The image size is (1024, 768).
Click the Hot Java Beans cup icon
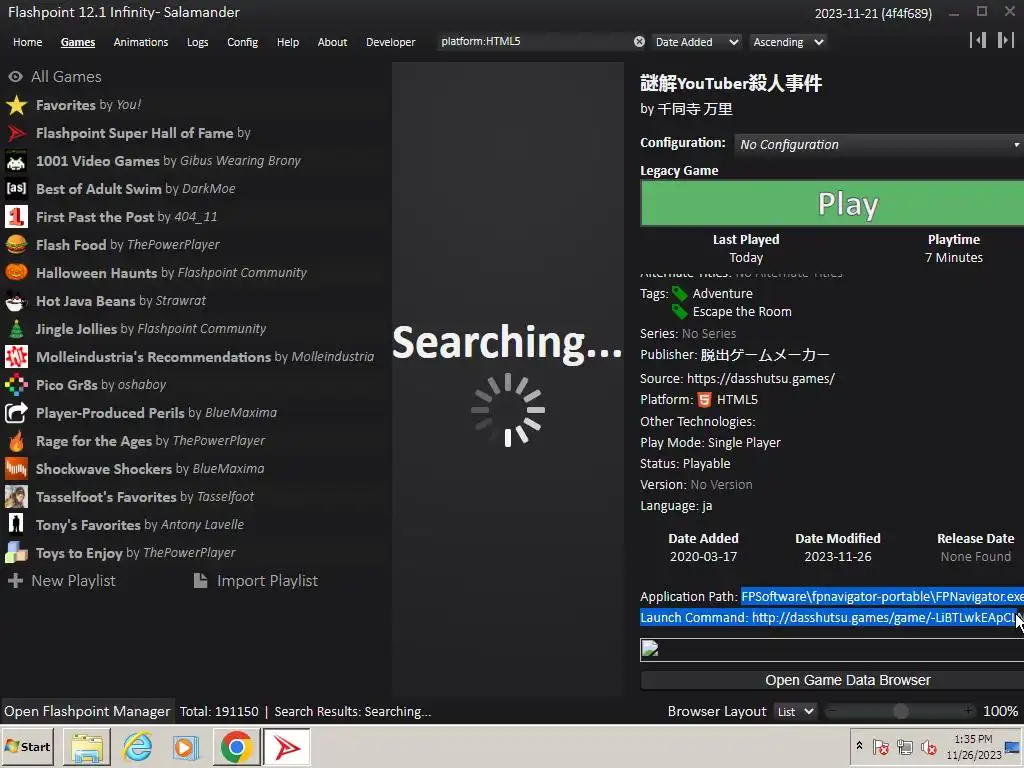pos(16,301)
